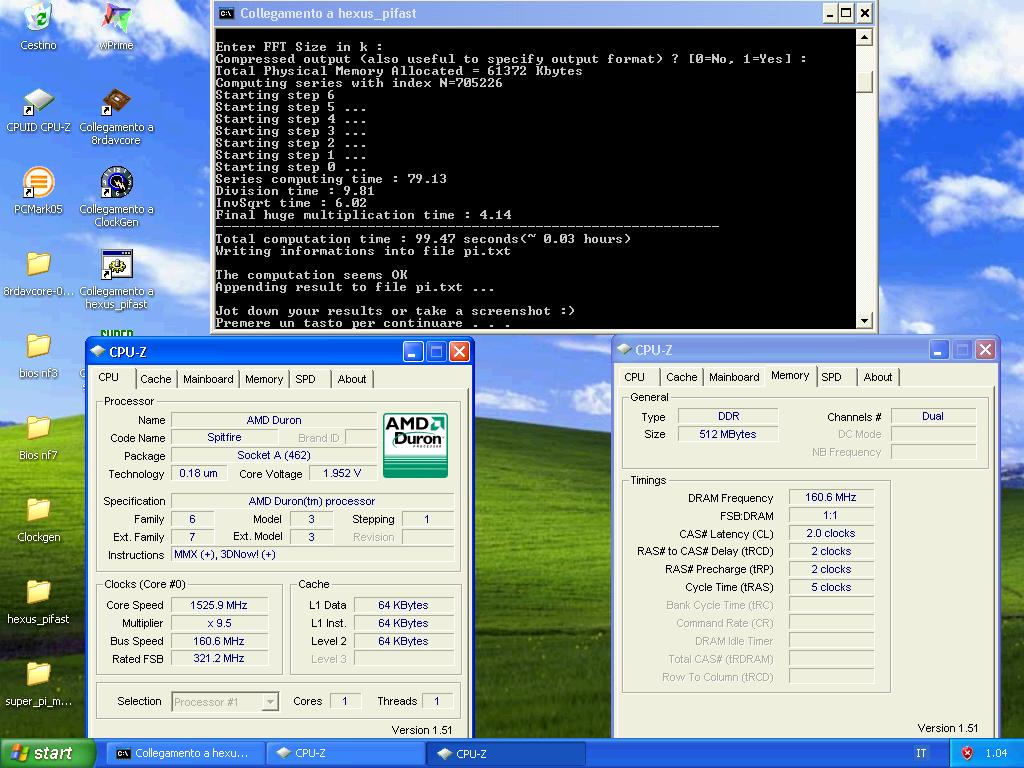Click the Level 2 cache 64 KBytes value

coord(404,641)
